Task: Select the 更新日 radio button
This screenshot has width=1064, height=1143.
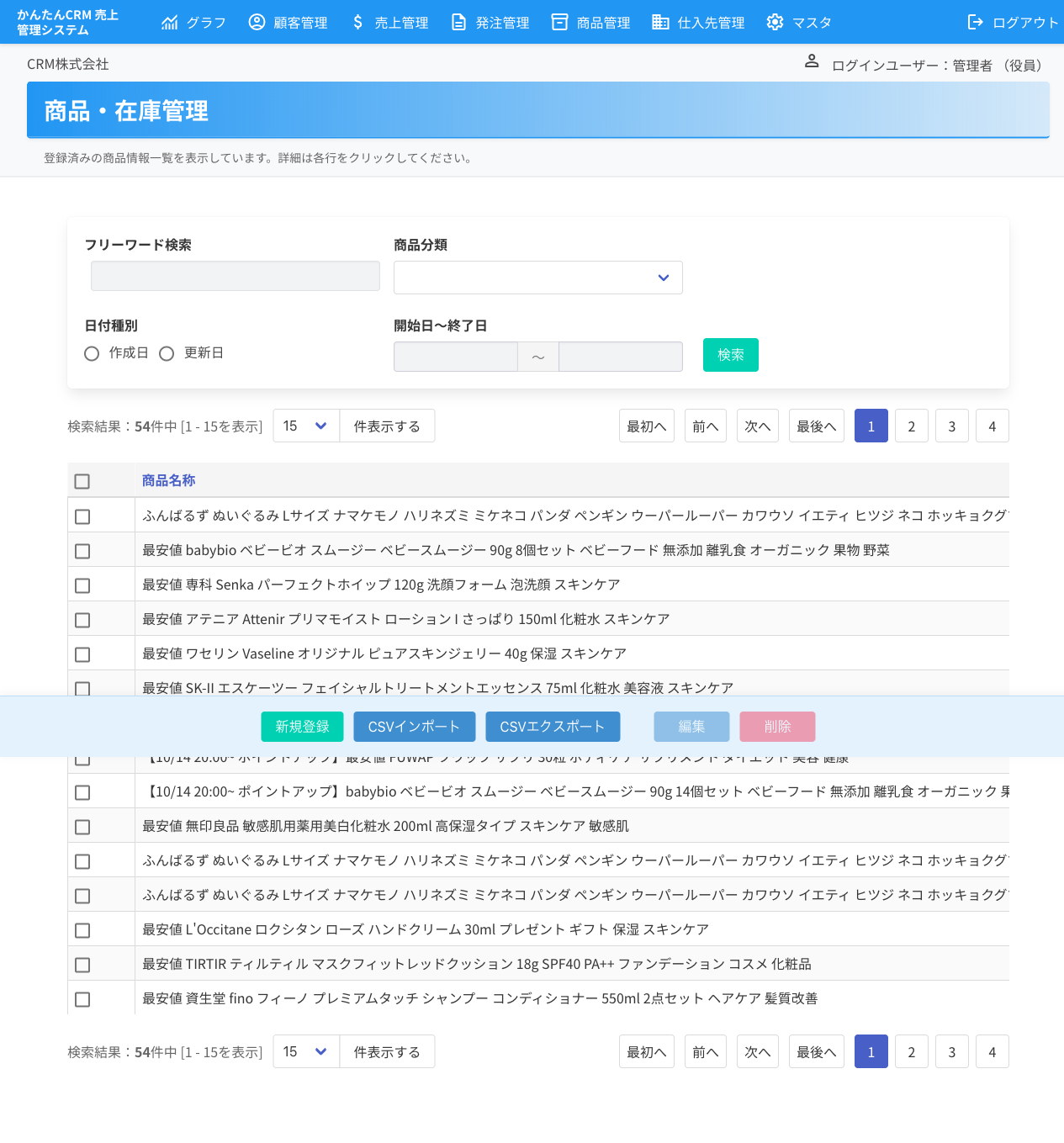Action: pyautogui.click(x=167, y=353)
